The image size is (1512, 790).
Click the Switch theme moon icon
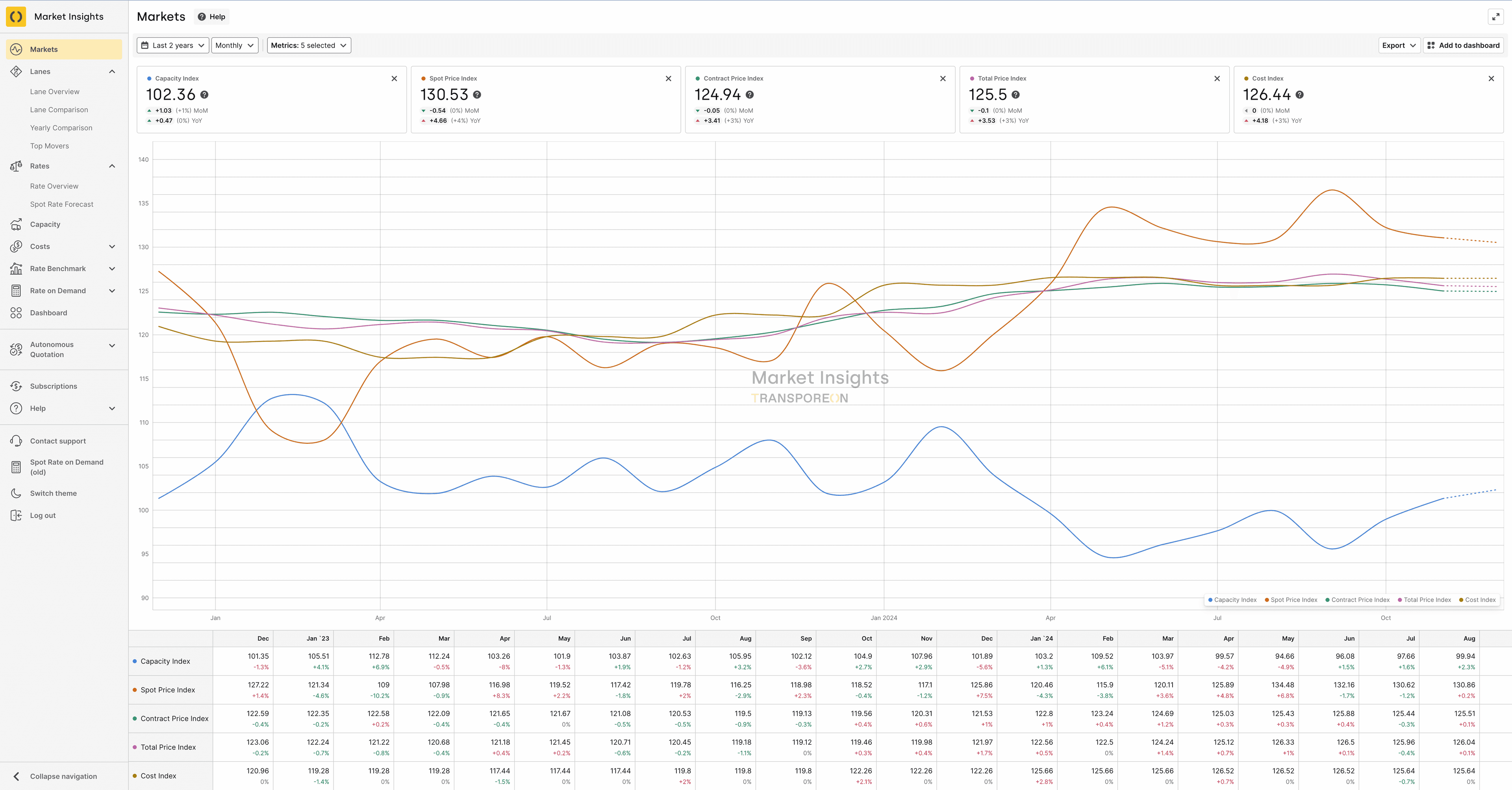[x=16, y=493]
